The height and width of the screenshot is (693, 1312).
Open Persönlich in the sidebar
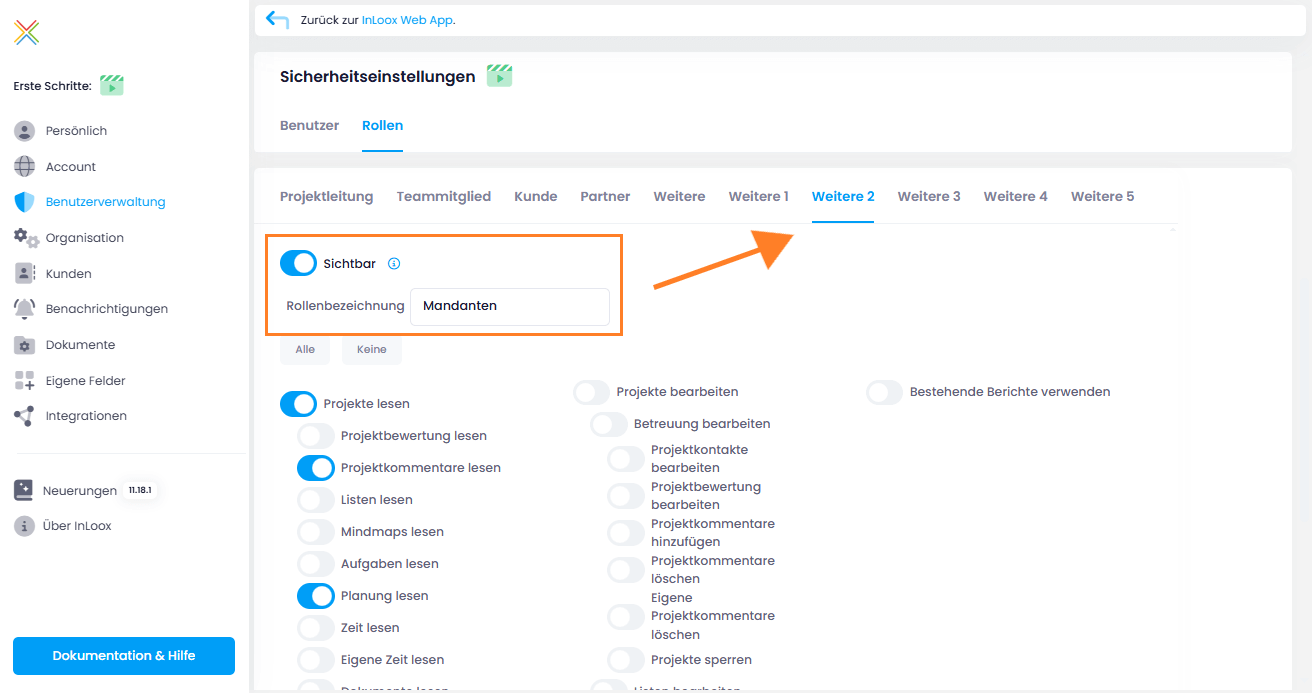tap(76, 131)
